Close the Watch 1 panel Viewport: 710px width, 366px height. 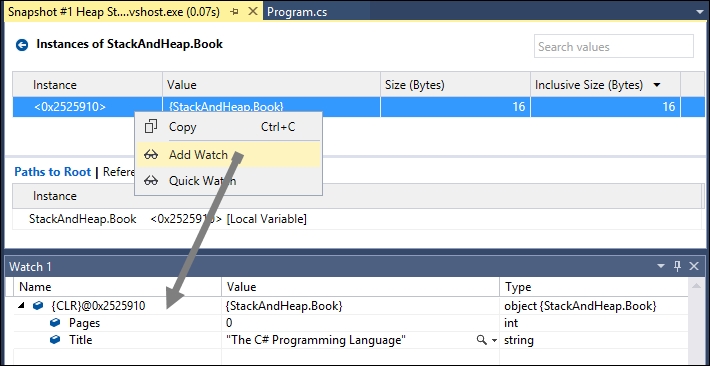click(694, 266)
